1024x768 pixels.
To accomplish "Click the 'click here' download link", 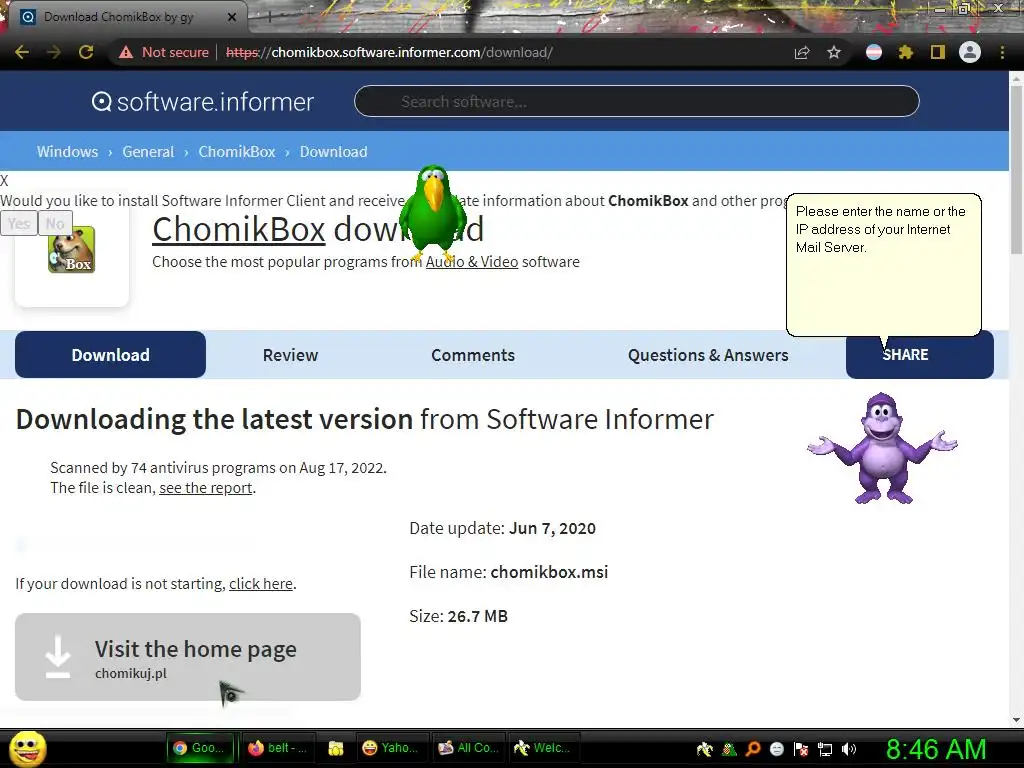I will click(x=261, y=584).
